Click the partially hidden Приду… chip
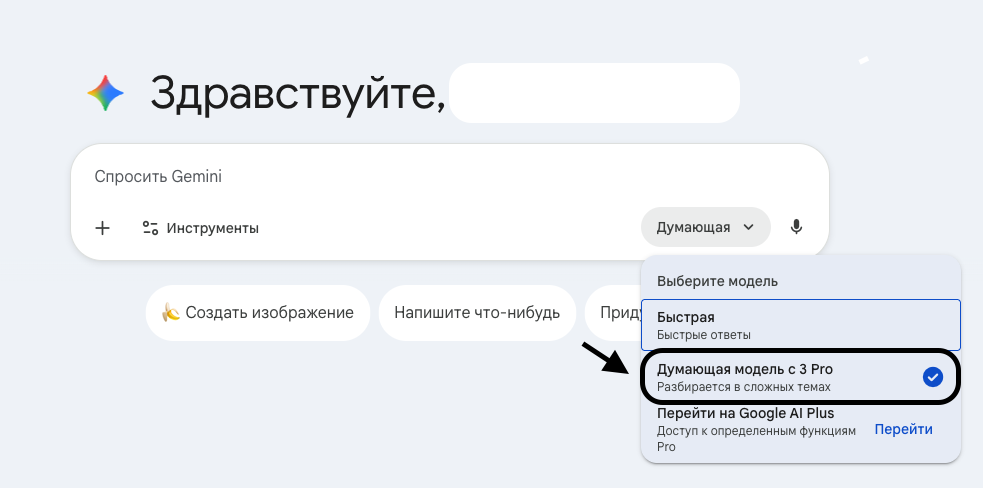Viewport: 983px width, 488px height. [x=612, y=313]
